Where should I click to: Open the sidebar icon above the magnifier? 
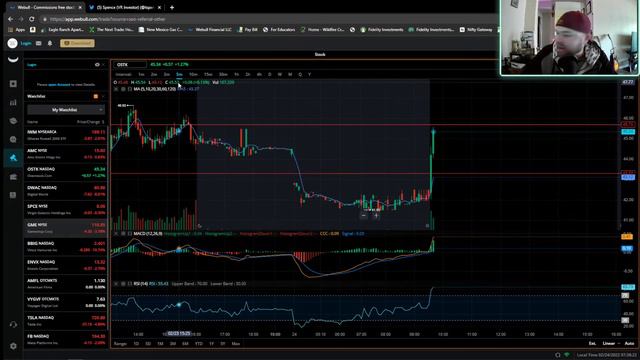click(13, 121)
